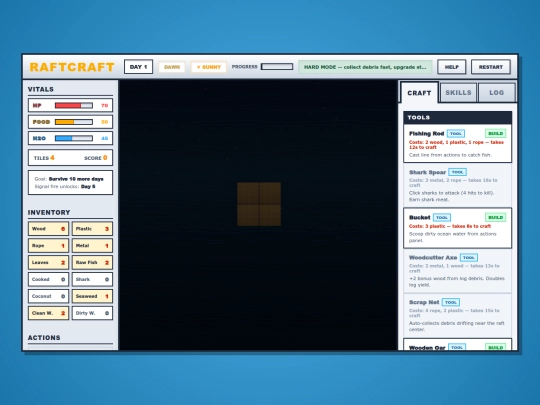Build the Fishing Rod
This screenshot has height=405, width=540.
coord(496,133)
